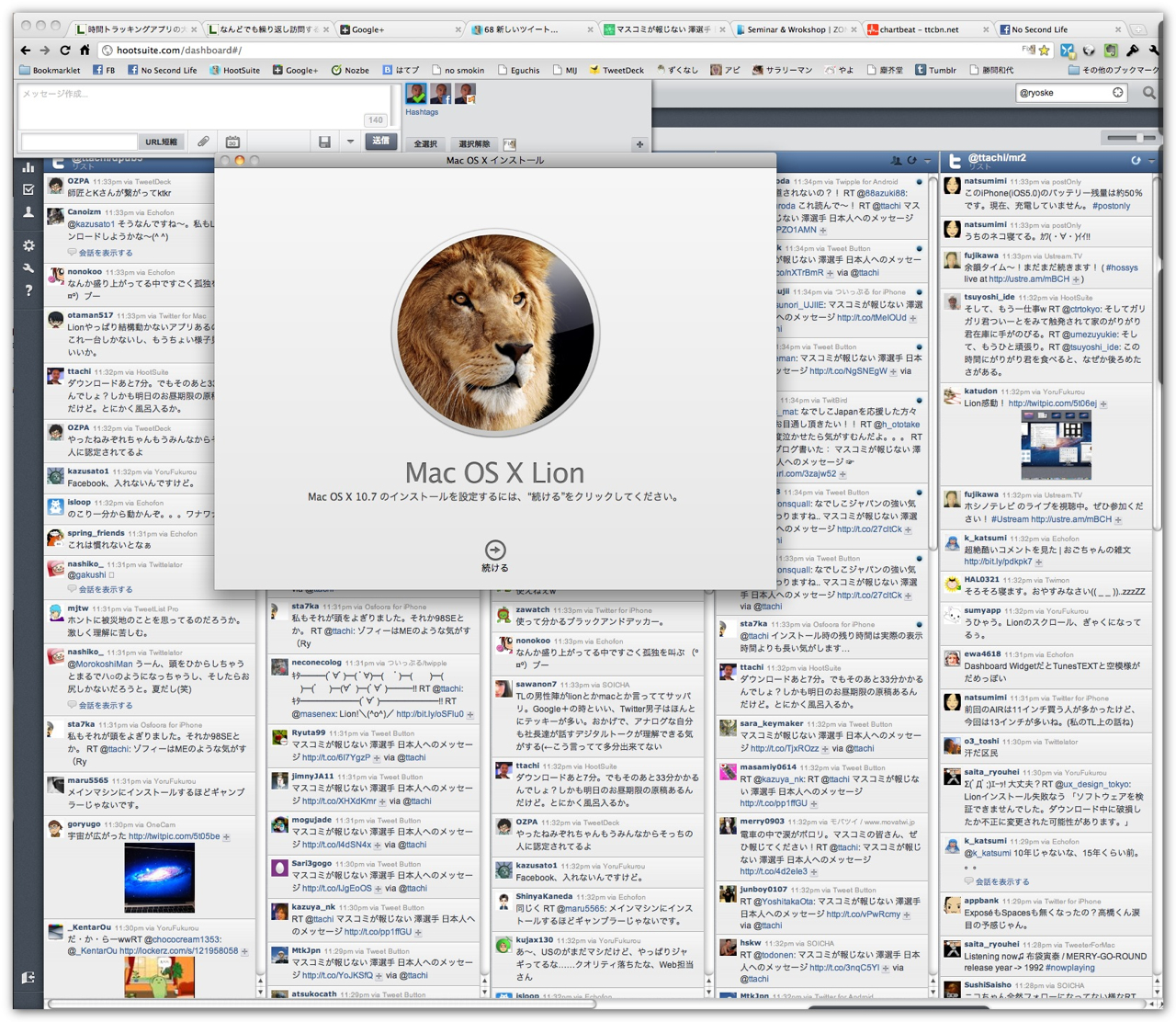Image resolution: width=1176 pixels, height=1022 pixels.
Task: Click the attachment paperclip icon in composer
Action: (203, 142)
